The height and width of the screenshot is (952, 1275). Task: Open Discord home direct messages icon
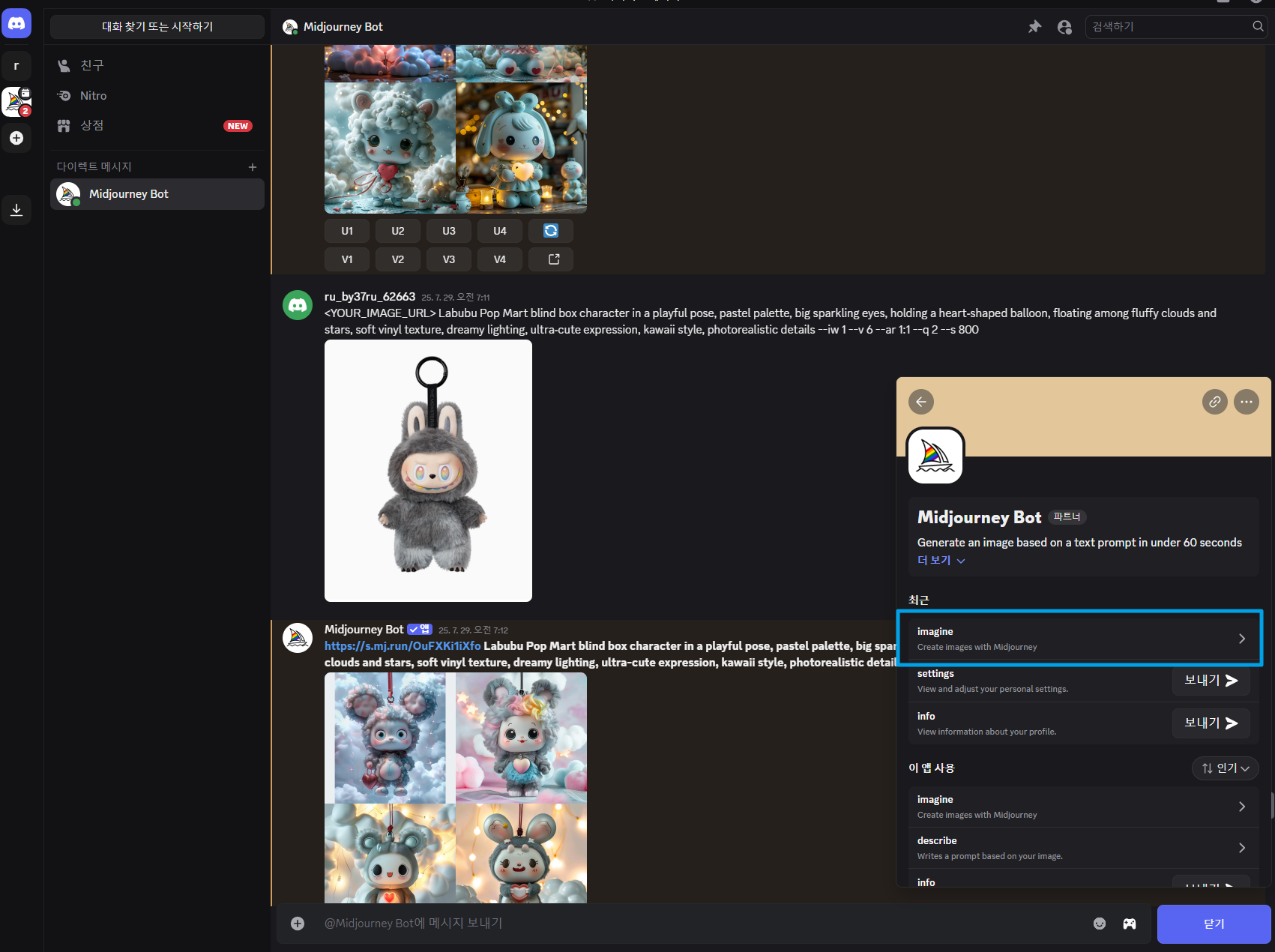[x=16, y=23]
